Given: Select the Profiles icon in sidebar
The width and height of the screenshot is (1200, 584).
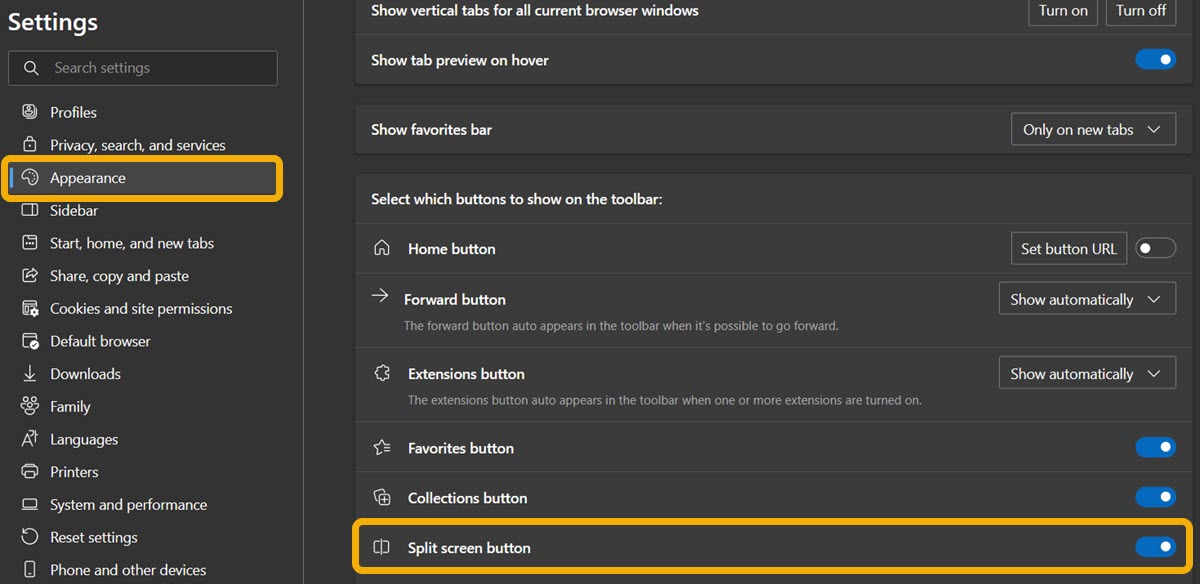Looking at the screenshot, I should click(x=28, y=112).
